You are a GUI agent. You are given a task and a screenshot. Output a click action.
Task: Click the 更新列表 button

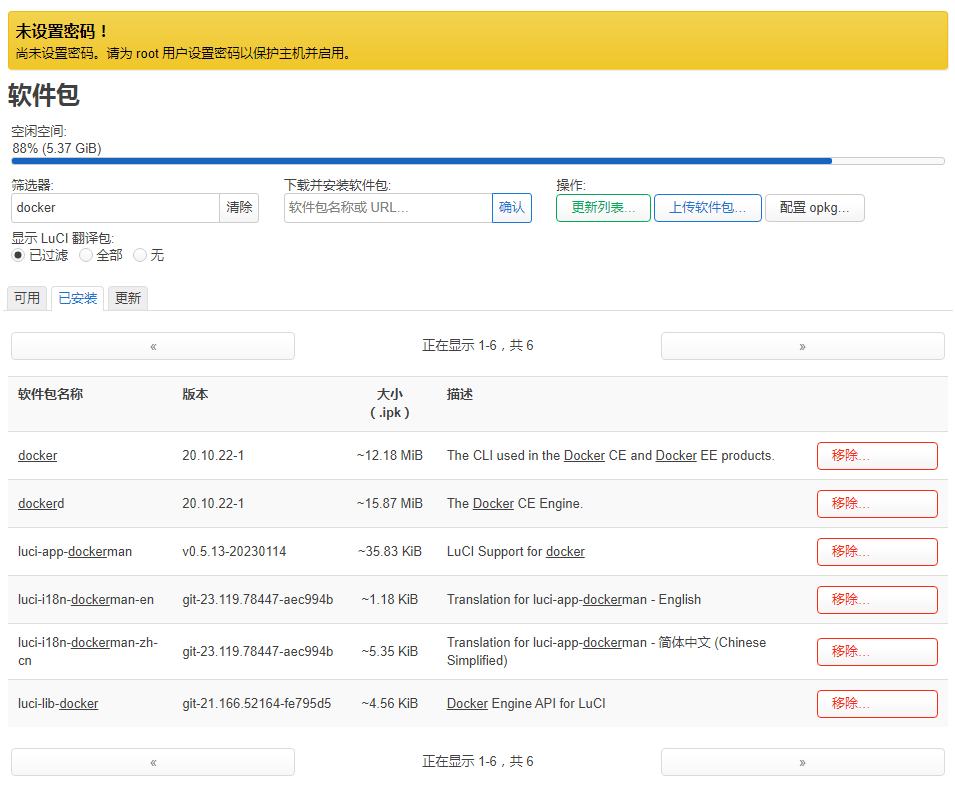pos(603,208)
